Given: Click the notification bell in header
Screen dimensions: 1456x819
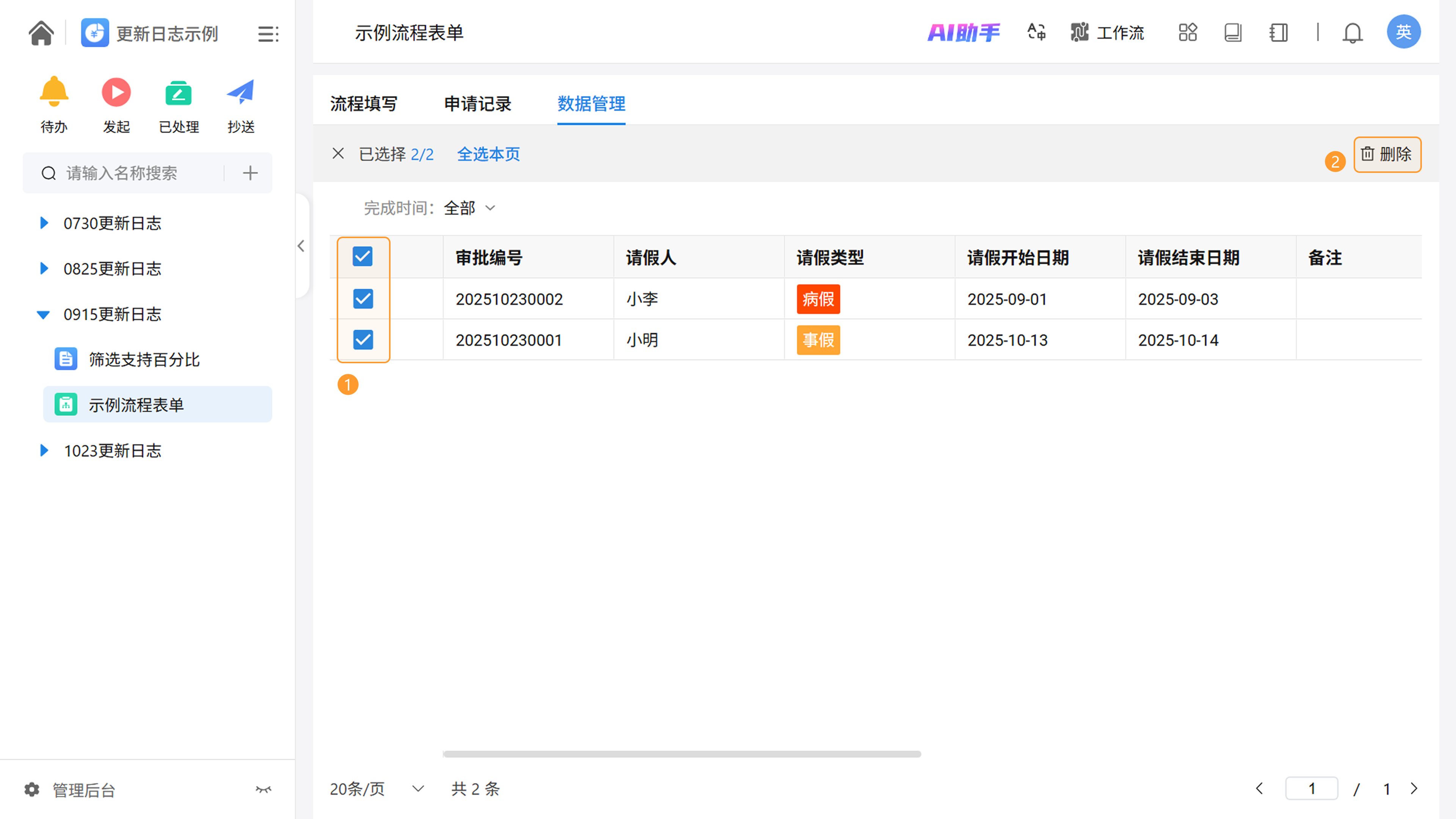Looking at the screenshot, I should click(x=1352, y=32).
